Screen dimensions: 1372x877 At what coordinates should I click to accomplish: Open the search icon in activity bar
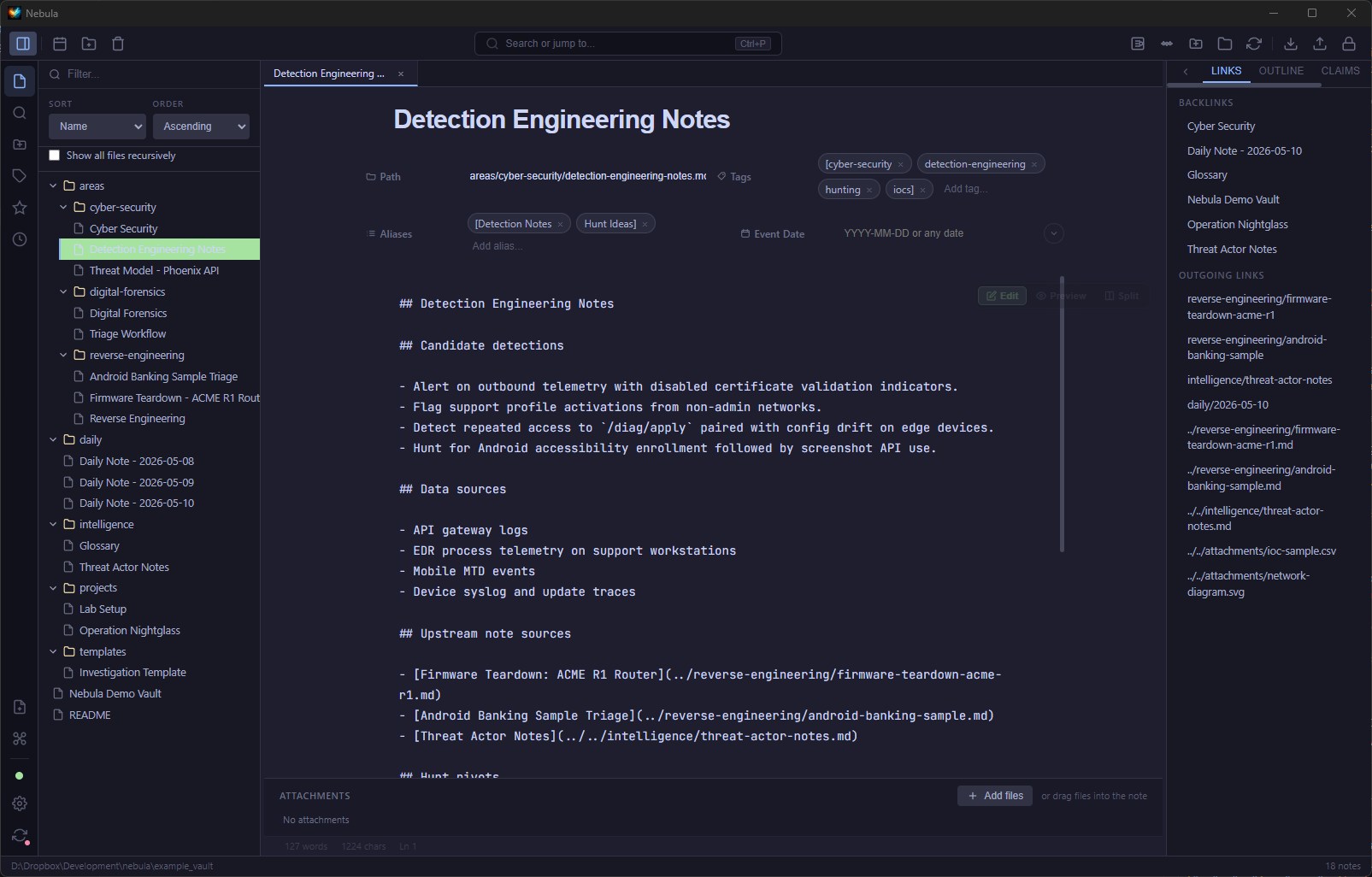tap(20, 113)
